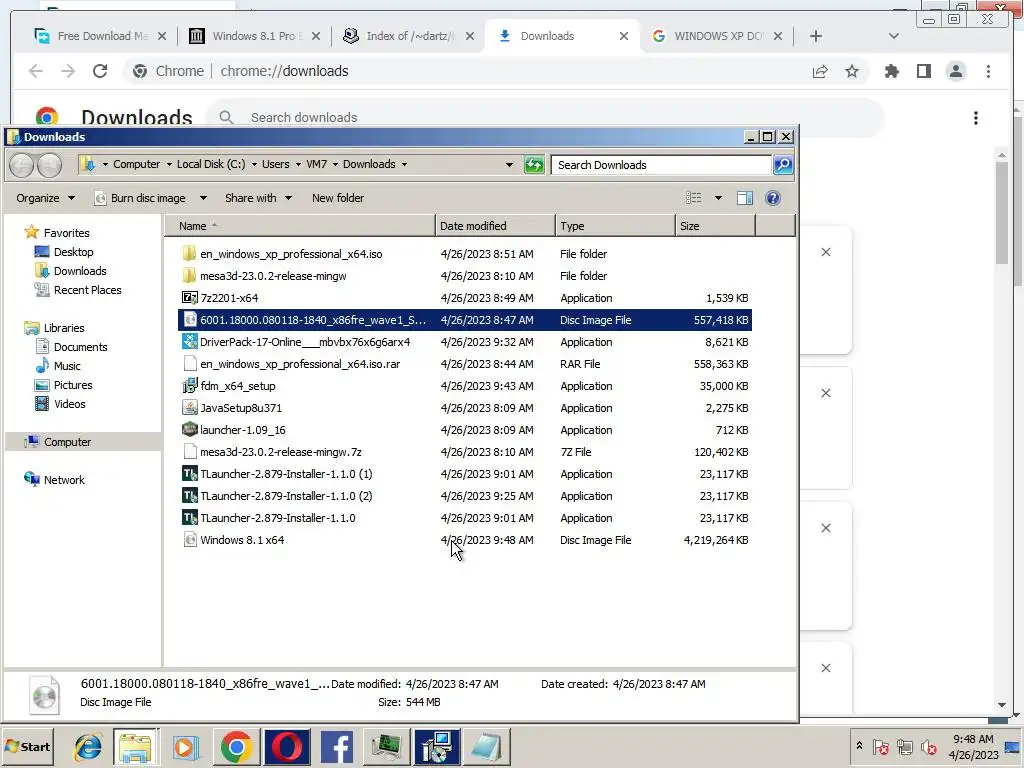1024x768 pixels.
Task: Bookmark this page with star icon
Action: (x=852, y=71)
